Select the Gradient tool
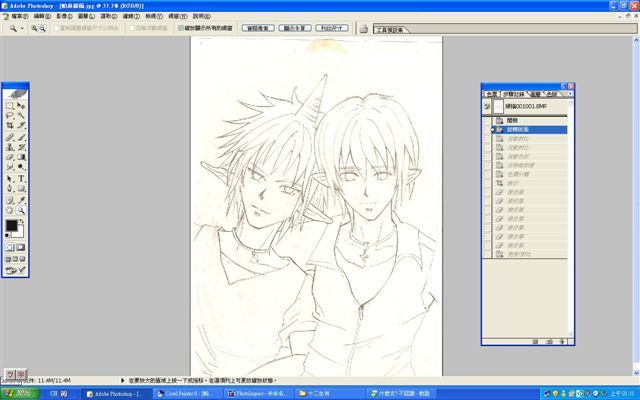 click(21, 157)
